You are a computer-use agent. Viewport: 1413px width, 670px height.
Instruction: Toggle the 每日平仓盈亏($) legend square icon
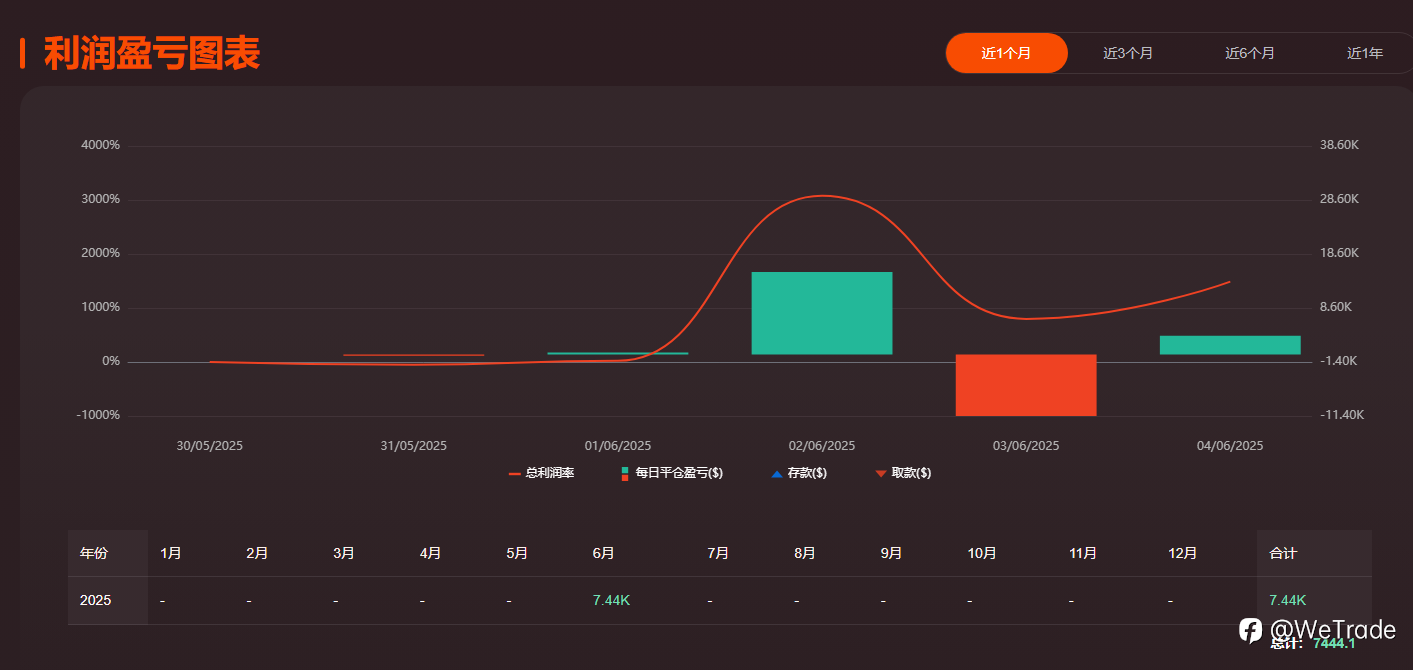624,474
